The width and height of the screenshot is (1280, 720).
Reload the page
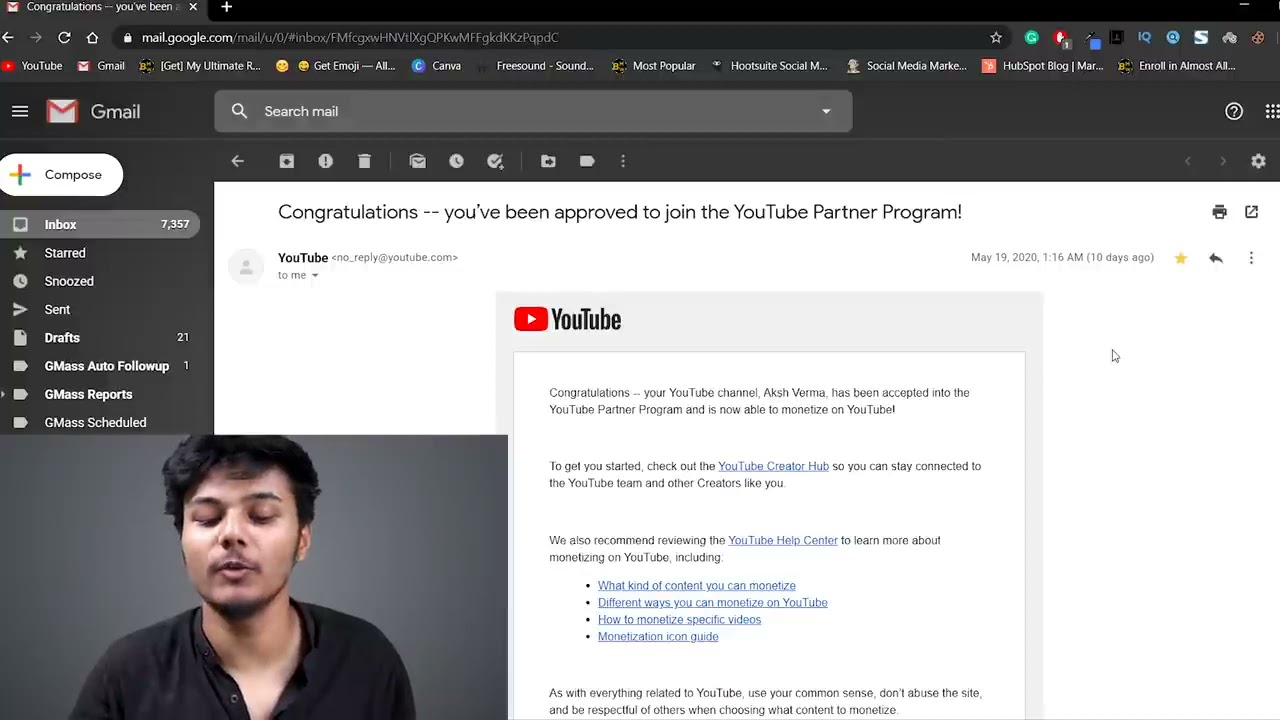click(64, 37)
